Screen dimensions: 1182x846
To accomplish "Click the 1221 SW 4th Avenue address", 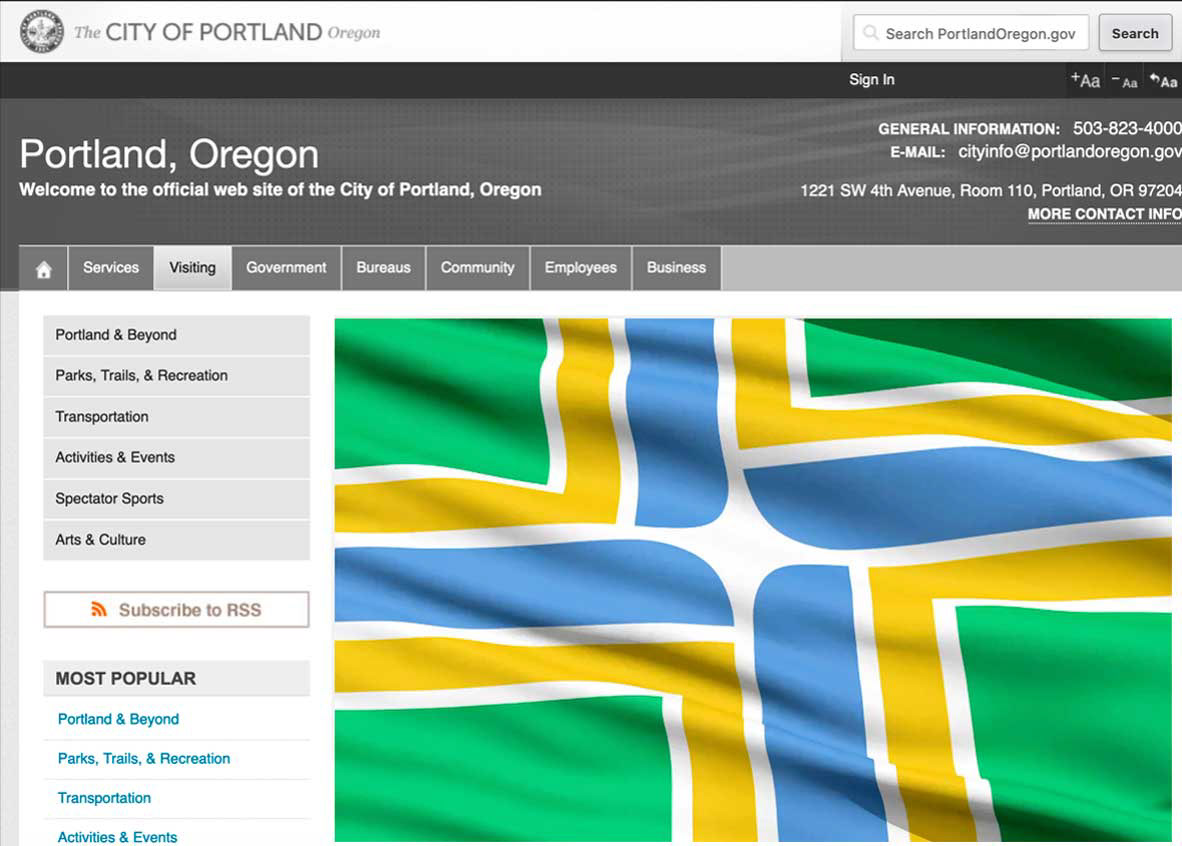I will coord(991,191).
